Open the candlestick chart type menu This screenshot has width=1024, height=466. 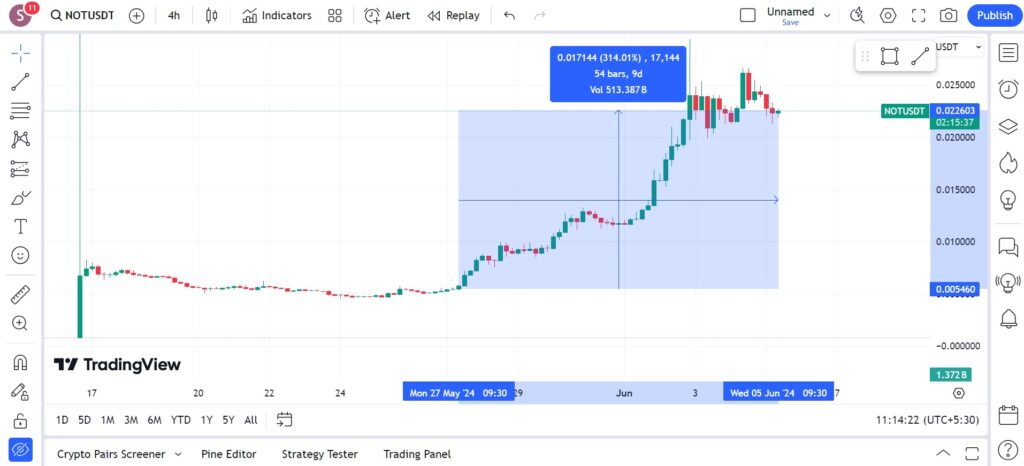click(x=211, y=16)
